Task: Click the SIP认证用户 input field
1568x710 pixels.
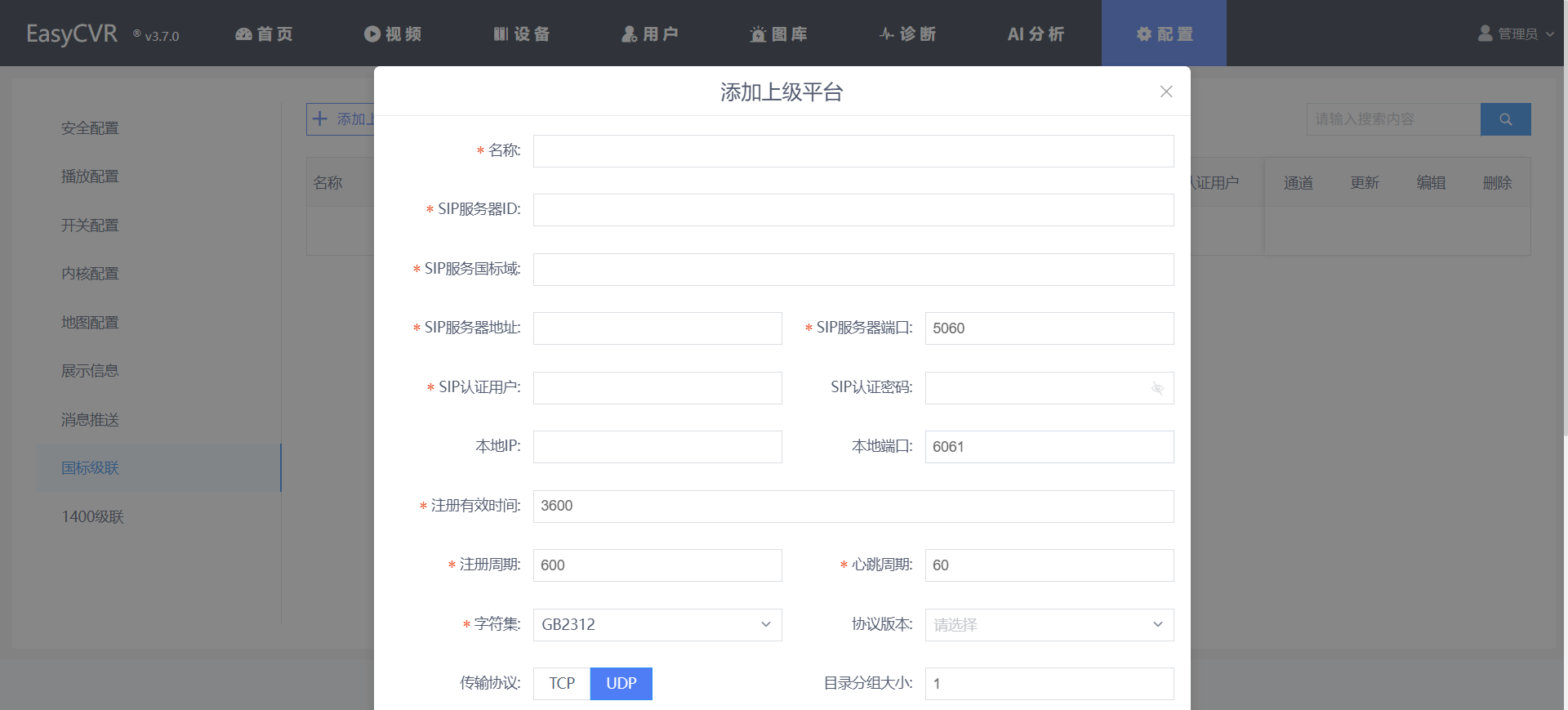Action: pos(657,388)
